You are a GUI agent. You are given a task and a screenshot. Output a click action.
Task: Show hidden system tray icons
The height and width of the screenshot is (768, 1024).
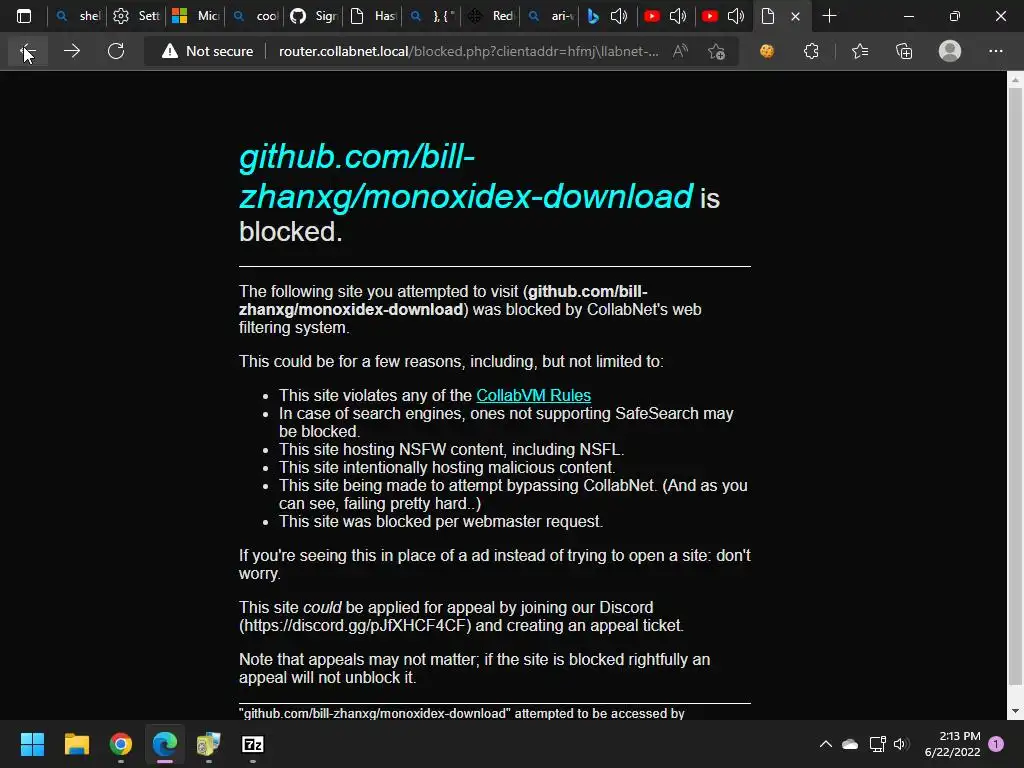point(825,744)
